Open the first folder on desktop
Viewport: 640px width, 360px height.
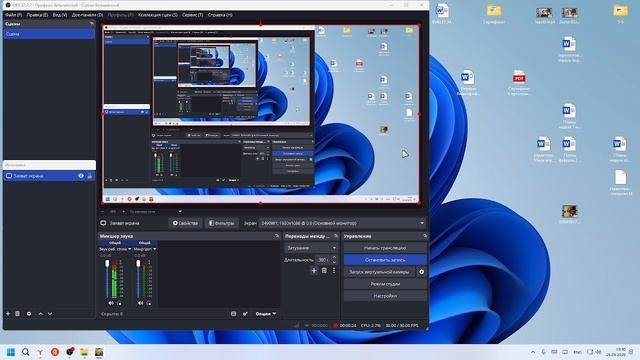point(493,13)
